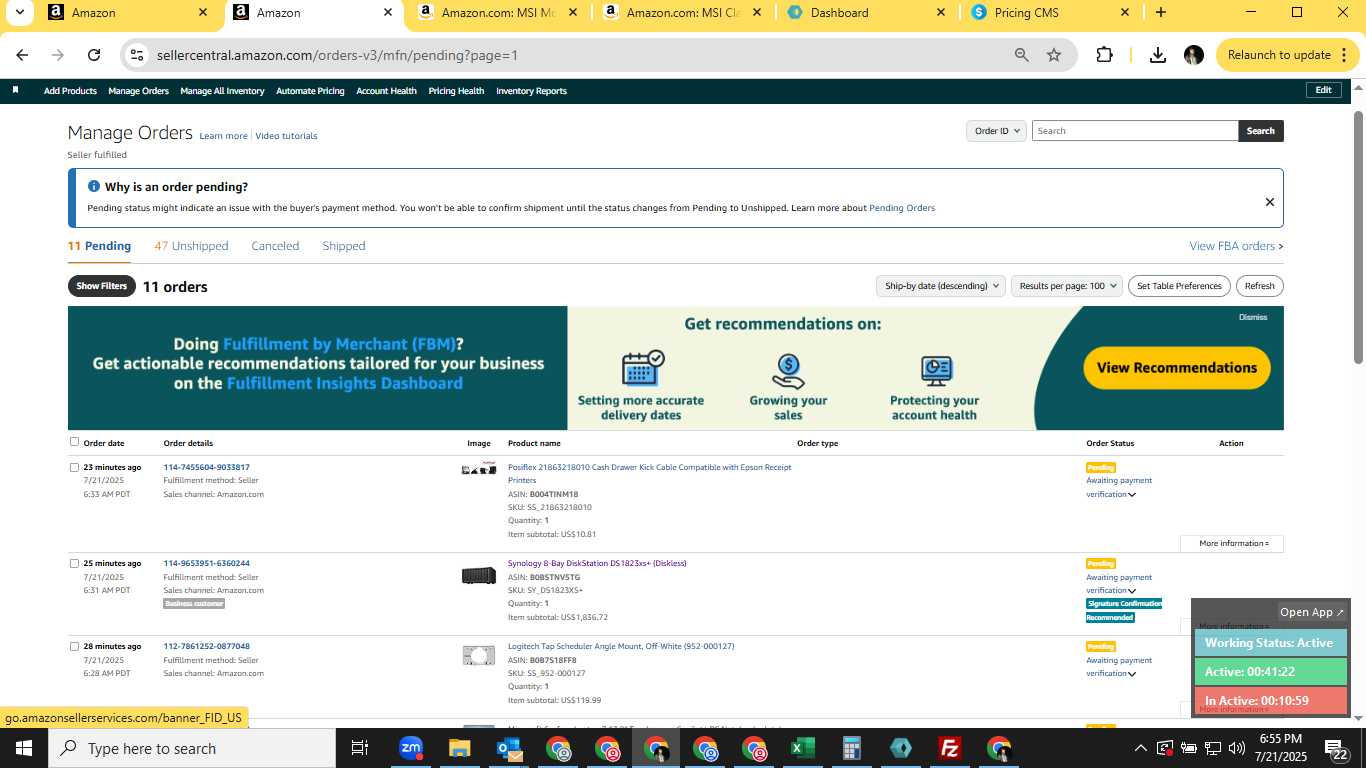
Task: Click the Synology DiskStation product thumbnail
Action: click(479, 575)
